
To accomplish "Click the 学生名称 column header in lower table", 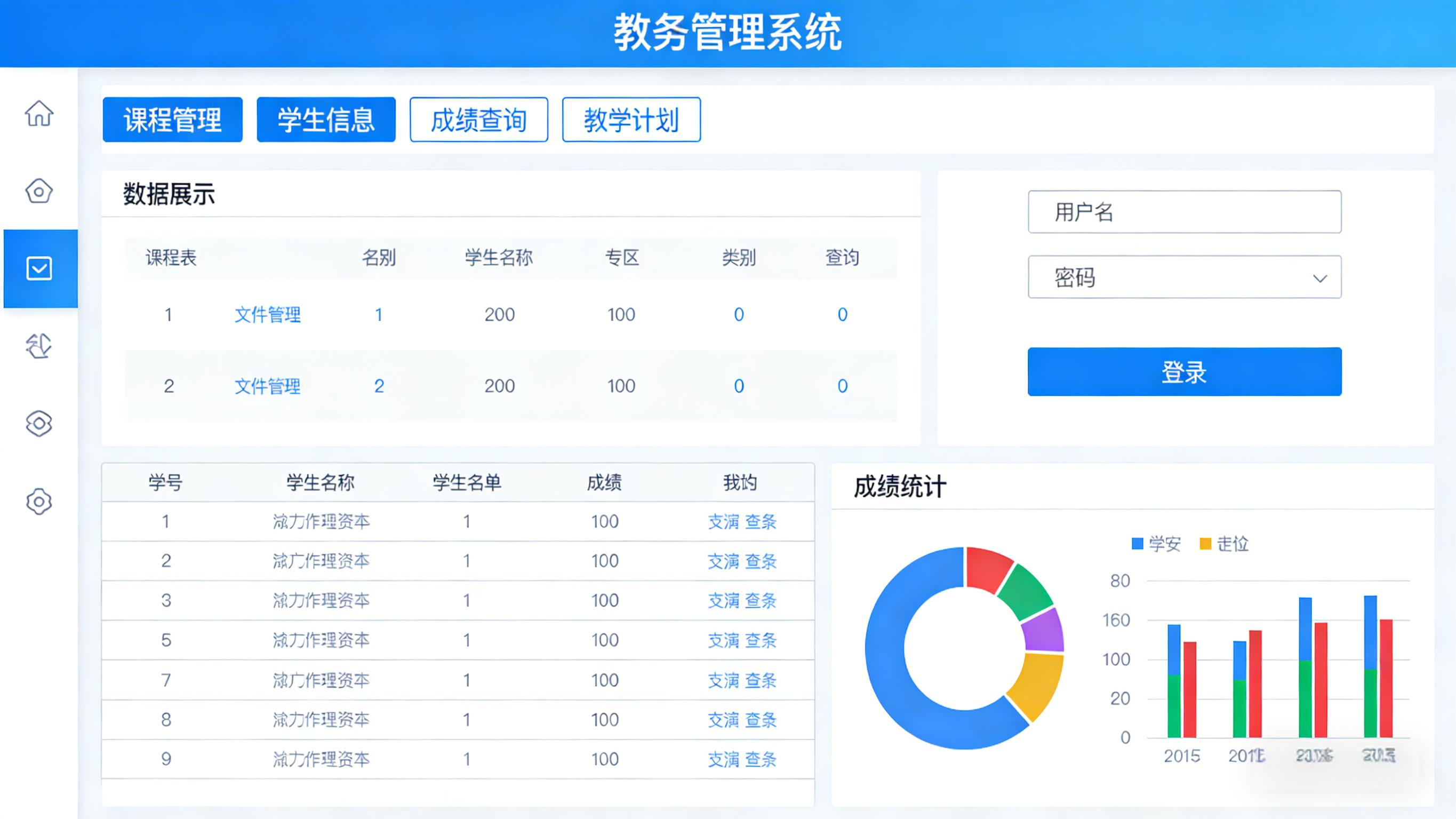I will pyautogui.click(x=320, y=483).
